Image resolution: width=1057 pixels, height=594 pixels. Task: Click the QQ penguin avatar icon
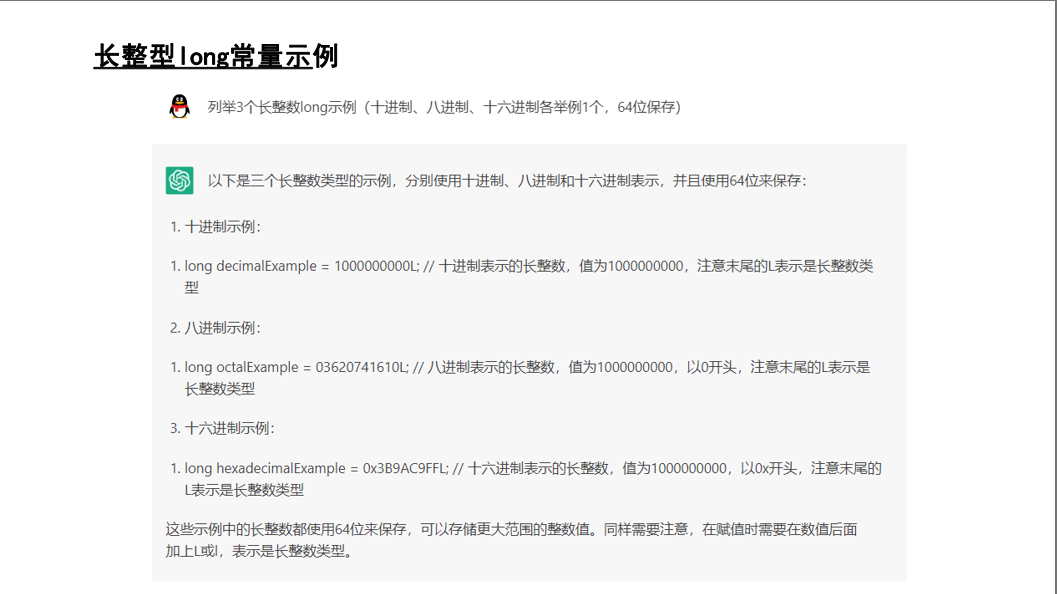[x=178, y=106]
